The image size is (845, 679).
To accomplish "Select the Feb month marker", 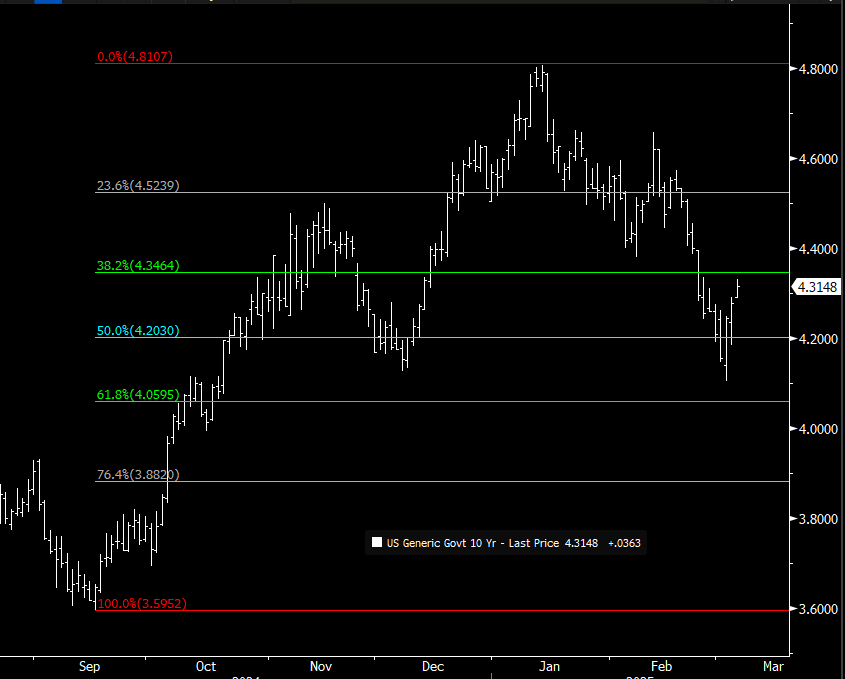I will coord(661,665).
